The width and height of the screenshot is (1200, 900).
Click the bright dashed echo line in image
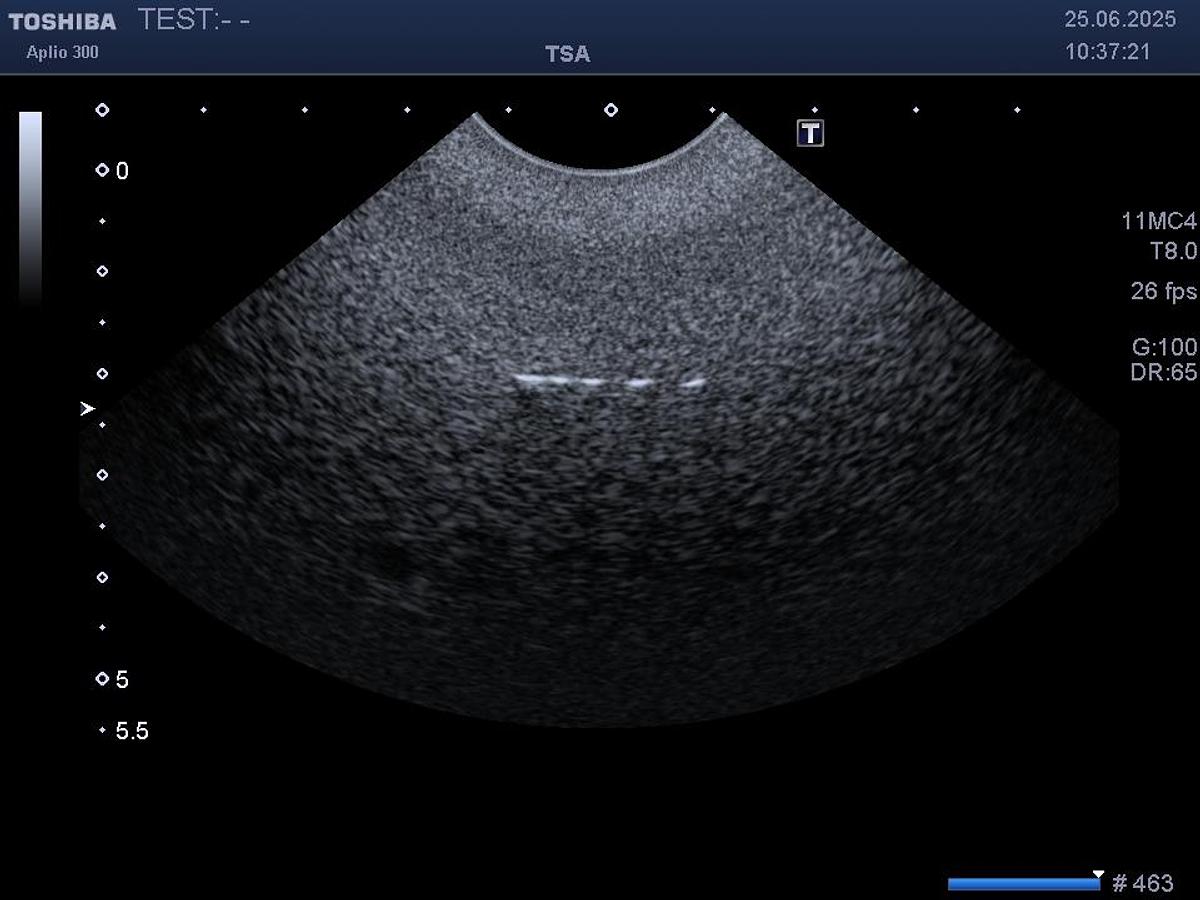608,382
